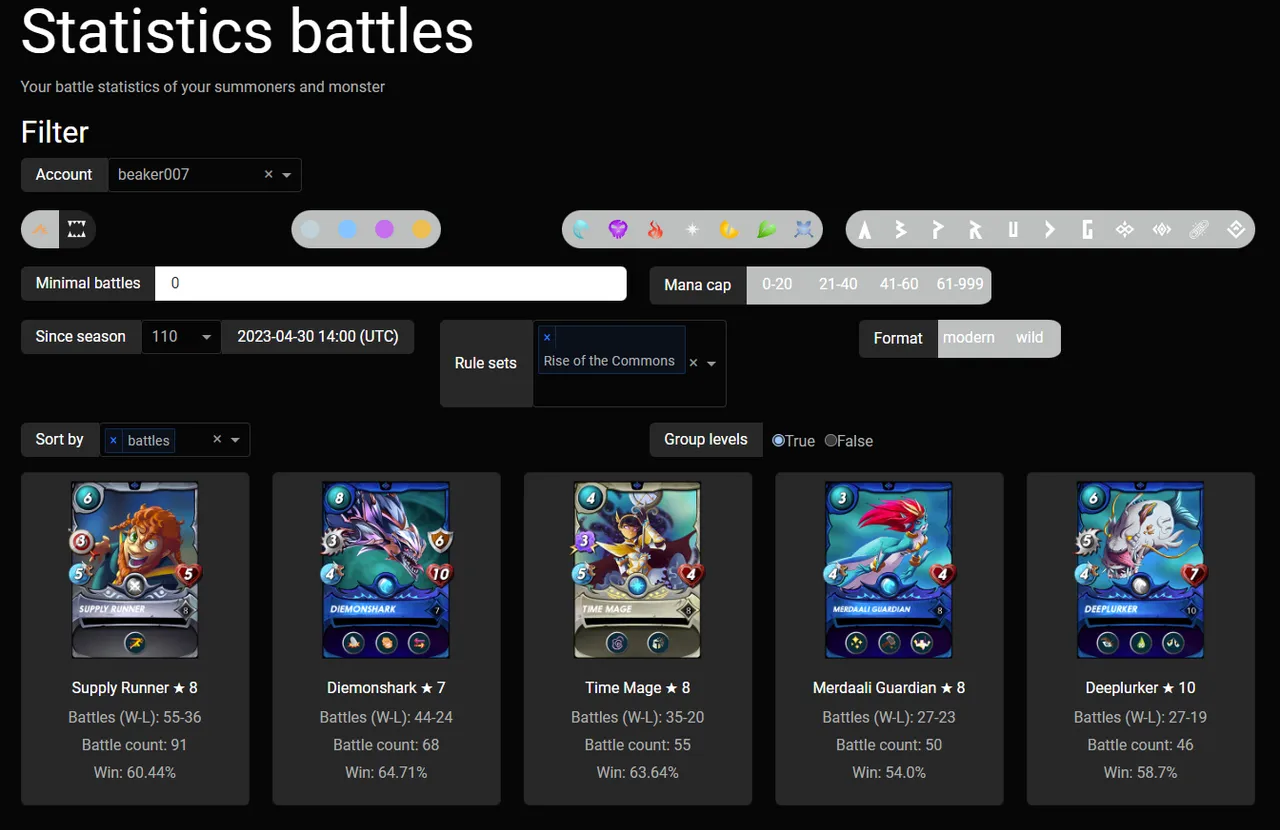
Task: Click the 'Time Mage ★ 8' title
Action: click(x=638, y=688)
